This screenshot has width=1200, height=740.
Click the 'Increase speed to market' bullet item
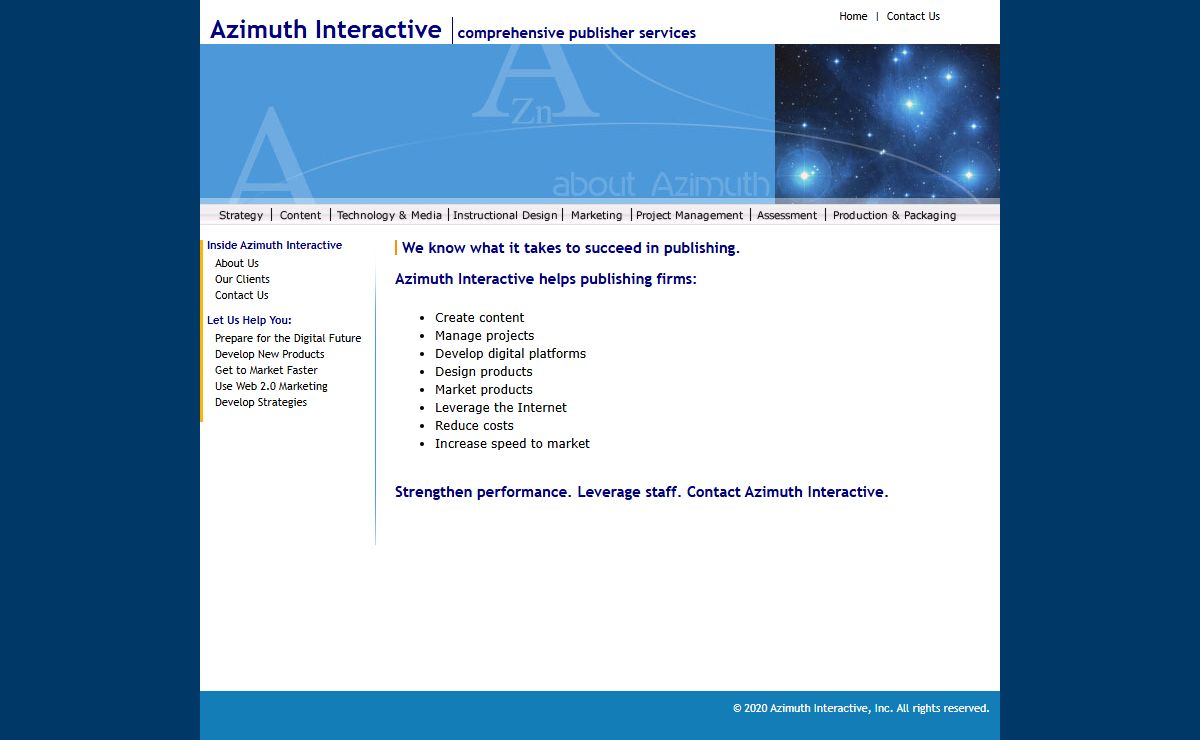[512, 444]
